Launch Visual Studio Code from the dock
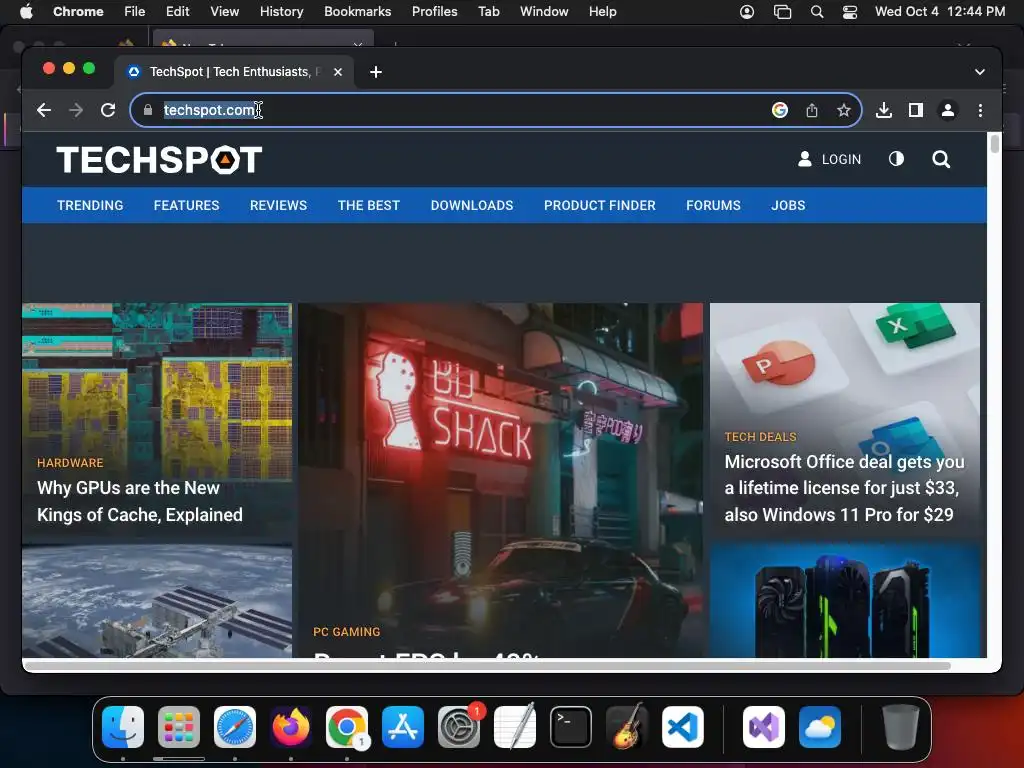The width and height of the screenshot is (1024, 768). tap(682, 727)
